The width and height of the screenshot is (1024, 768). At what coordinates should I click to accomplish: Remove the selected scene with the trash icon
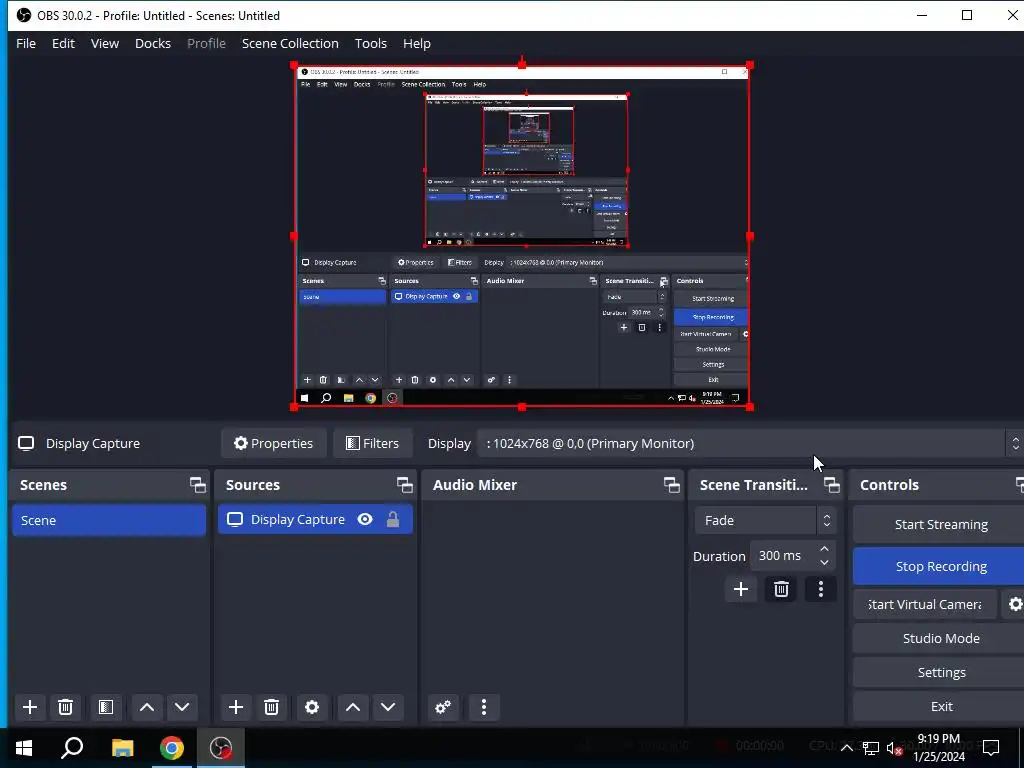pyautogui.click(x=65, y=707)
